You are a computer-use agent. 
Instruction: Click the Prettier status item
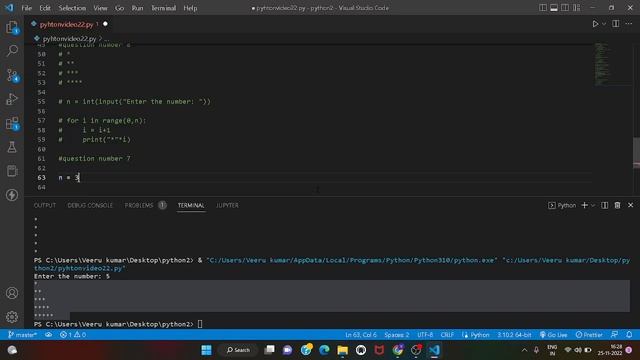[x=589, y=335]
